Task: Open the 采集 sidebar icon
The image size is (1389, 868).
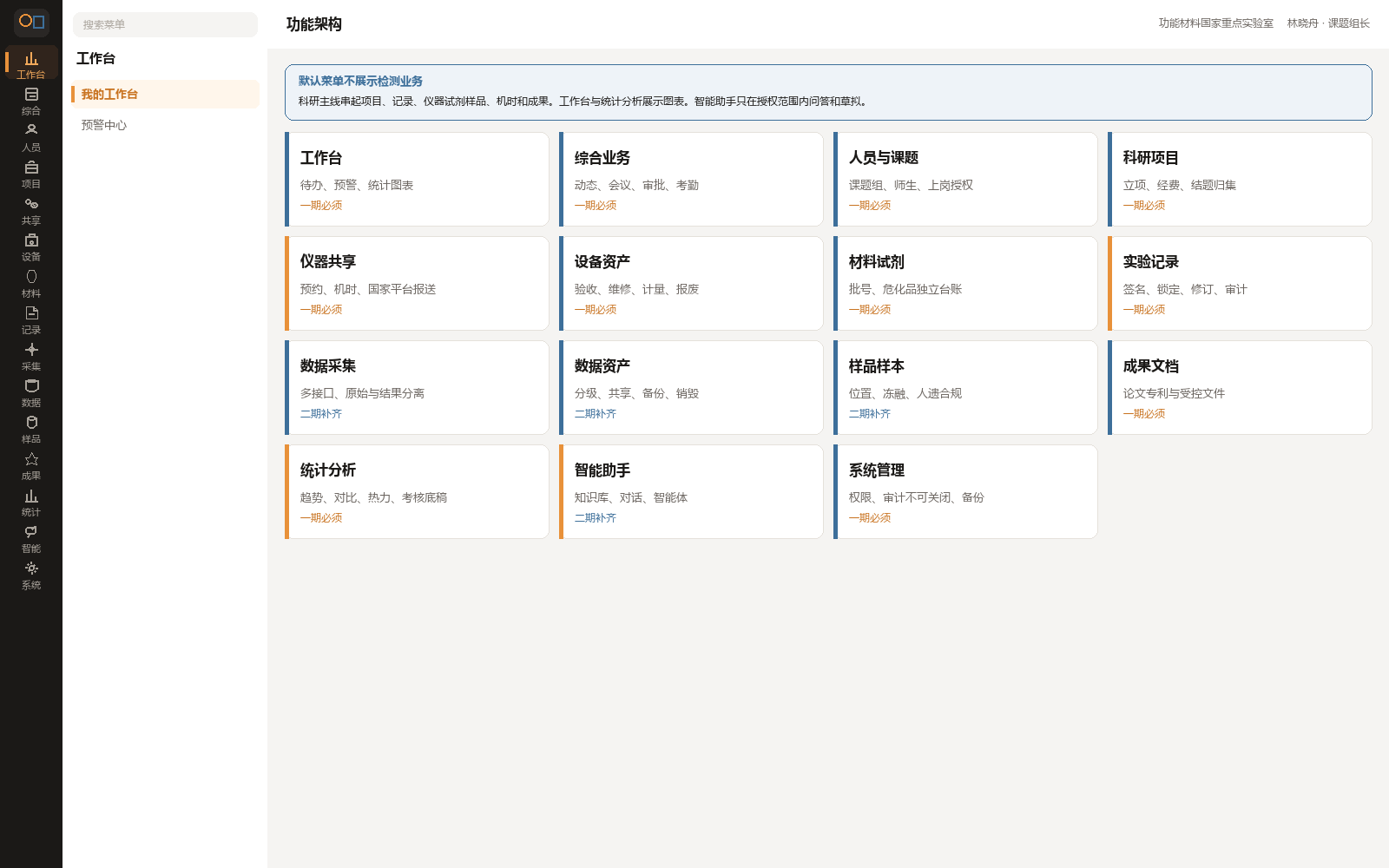Action: (x=31, y=356)
